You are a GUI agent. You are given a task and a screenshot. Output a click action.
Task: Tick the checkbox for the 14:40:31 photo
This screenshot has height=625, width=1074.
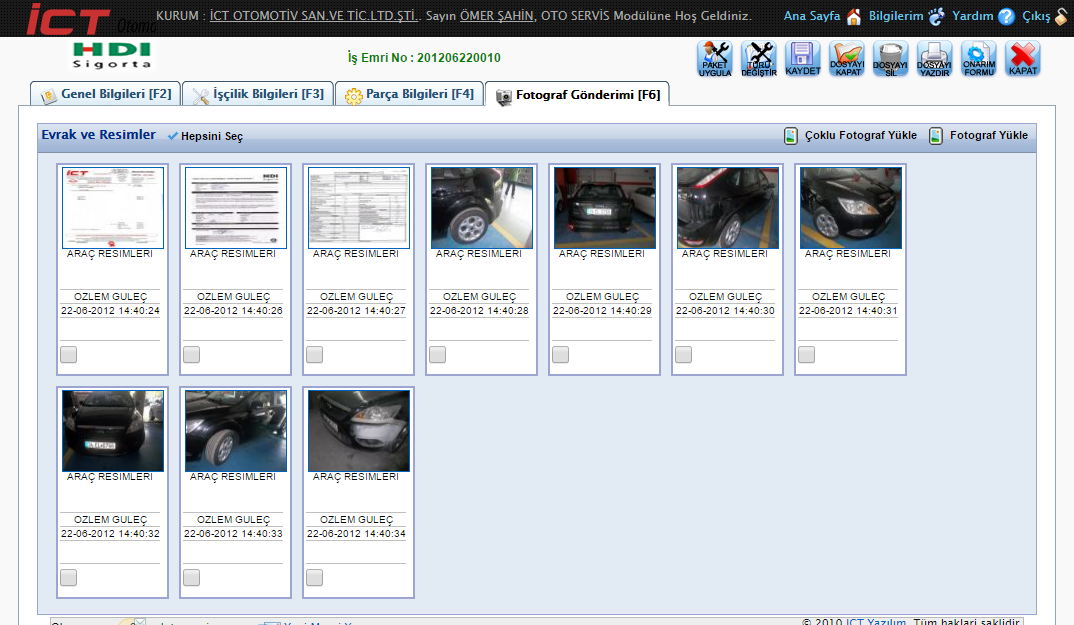[807, 354]
